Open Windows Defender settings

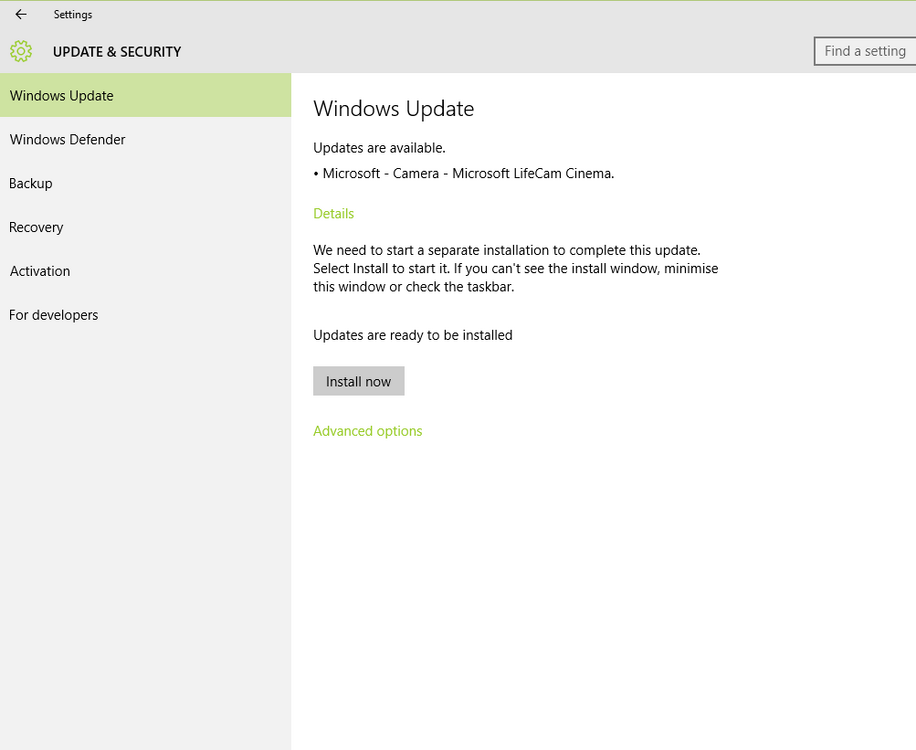pyautogui.click(x=145, y=139)
